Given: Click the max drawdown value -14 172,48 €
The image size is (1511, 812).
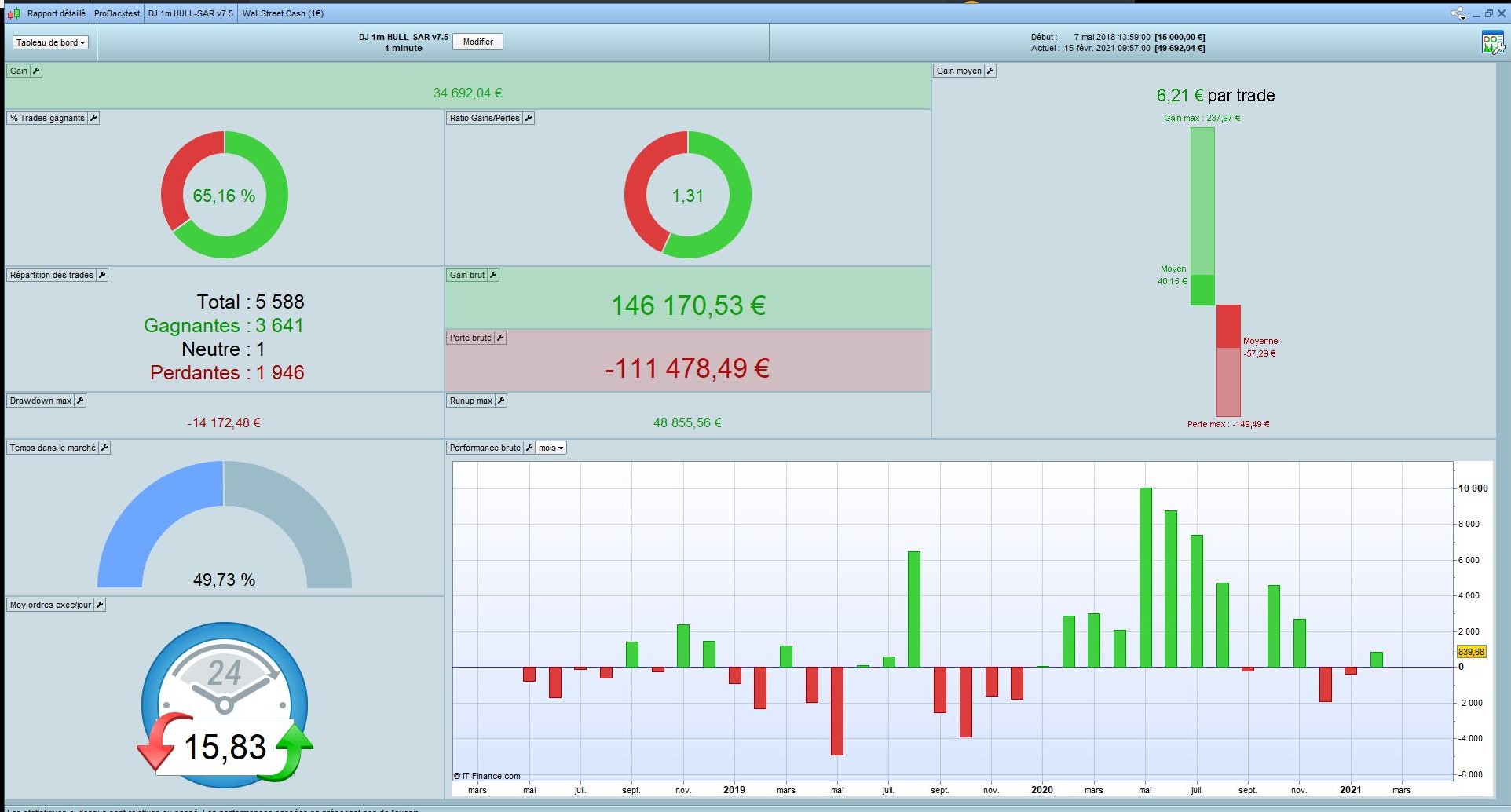Looking at the screenshot, I should coord(224,422).
